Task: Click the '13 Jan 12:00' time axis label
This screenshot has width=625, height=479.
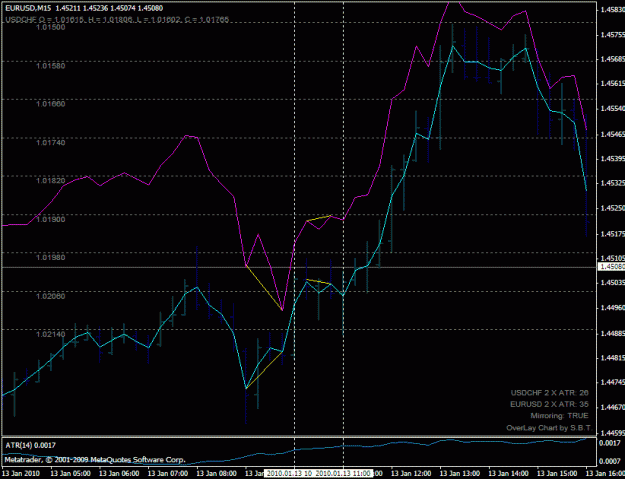Action: [x=411, y=473]
